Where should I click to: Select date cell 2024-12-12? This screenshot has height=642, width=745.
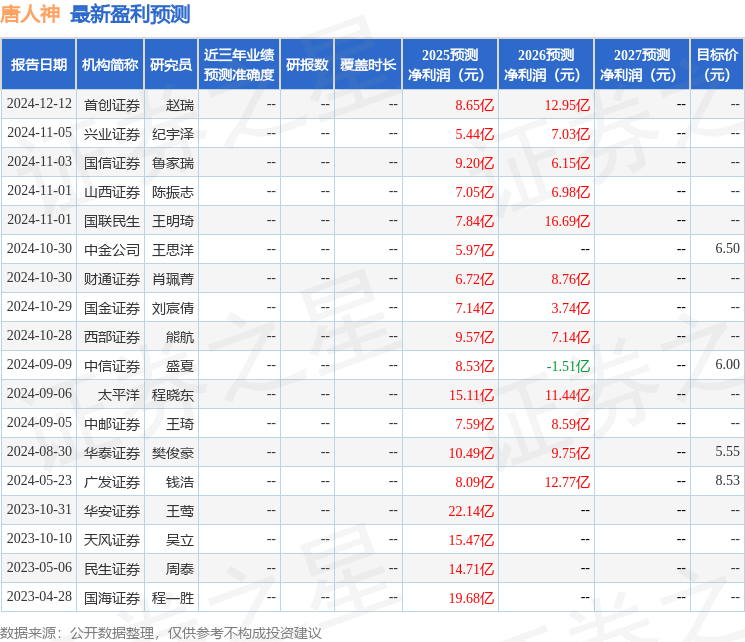coord(39,104)
